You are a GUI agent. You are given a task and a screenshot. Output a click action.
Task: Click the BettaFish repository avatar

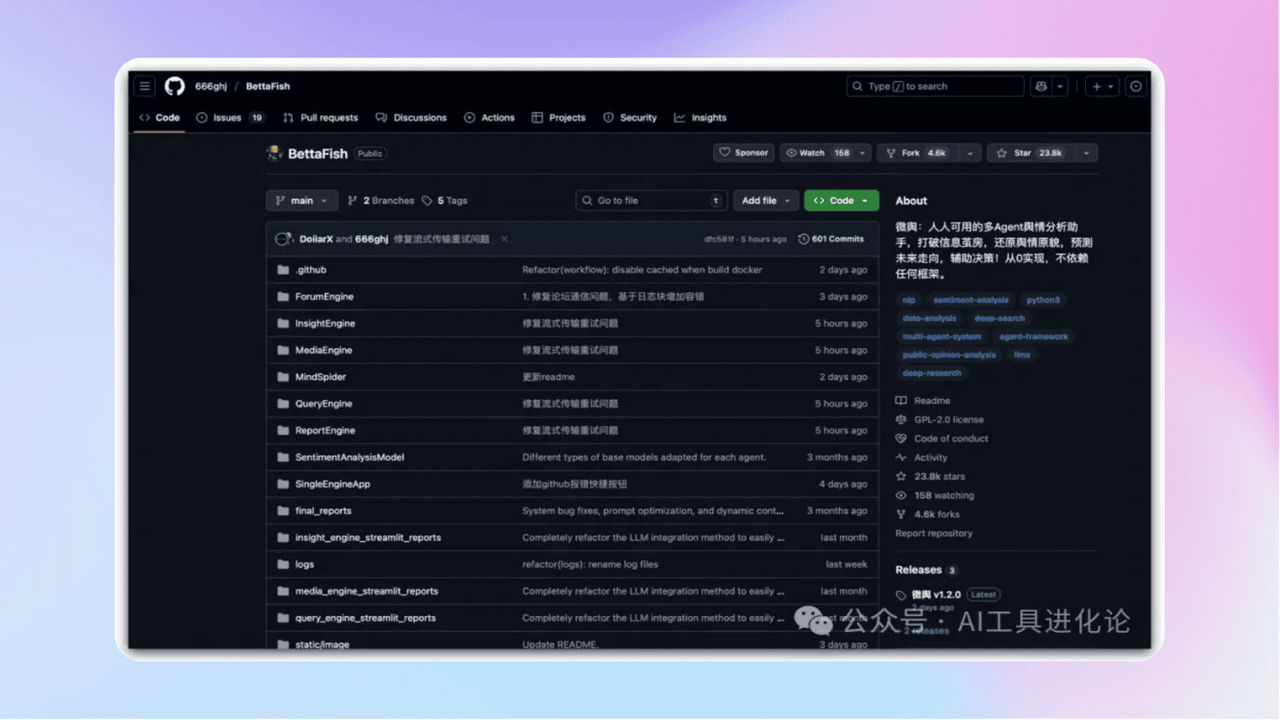[275, 153]
